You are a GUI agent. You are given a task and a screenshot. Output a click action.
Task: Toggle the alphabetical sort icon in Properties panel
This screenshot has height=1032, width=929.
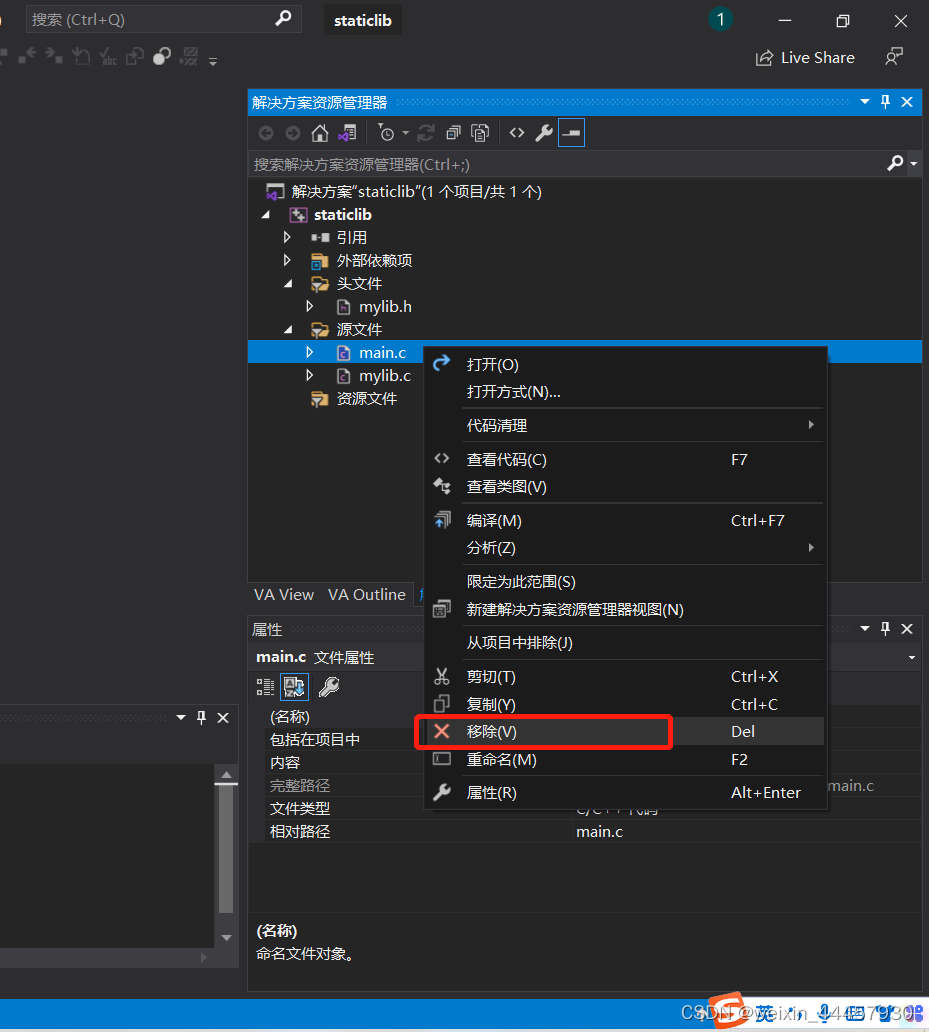pos(294,687)
